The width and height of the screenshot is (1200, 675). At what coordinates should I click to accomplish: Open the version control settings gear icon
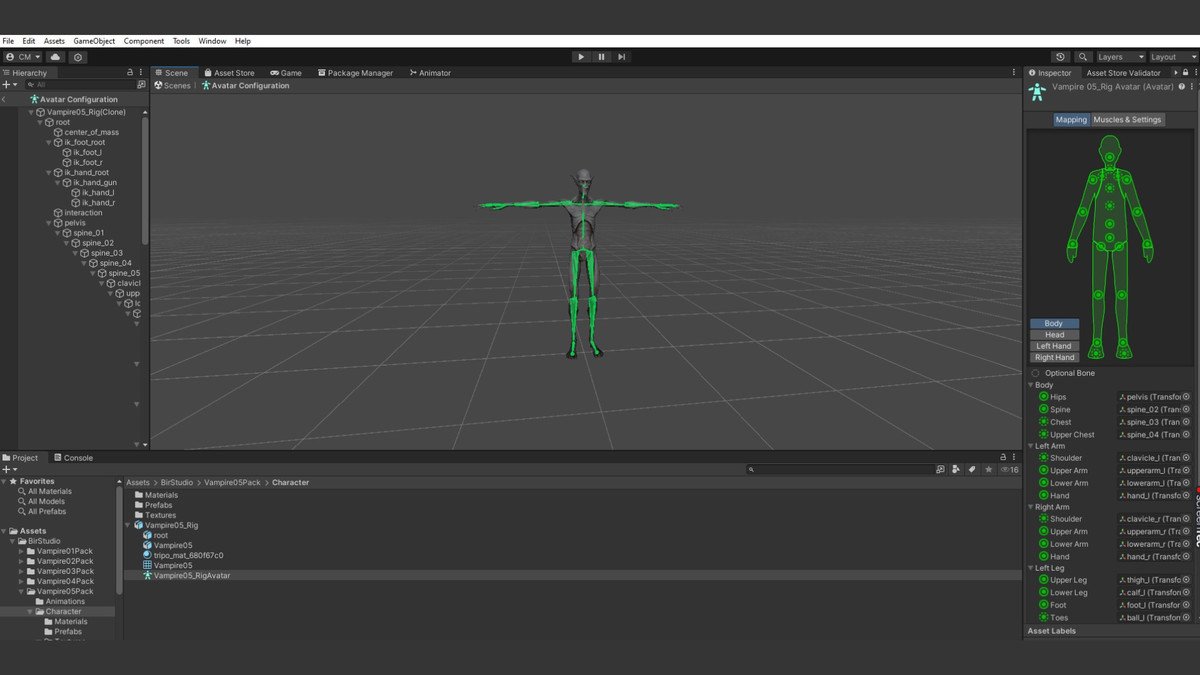pyautogui.click(x=78, y=57)
